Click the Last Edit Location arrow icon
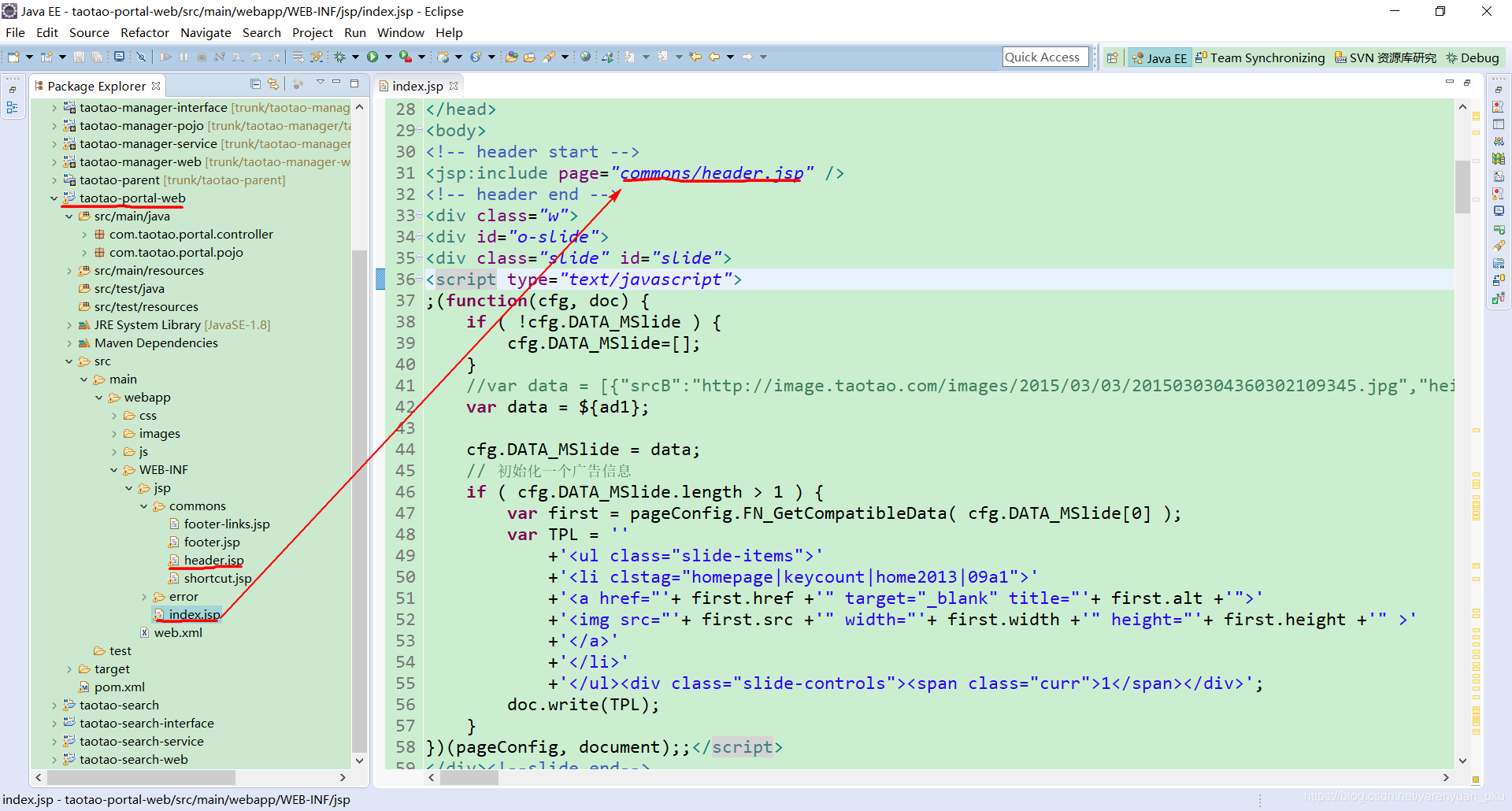 [x=695, y=57]
